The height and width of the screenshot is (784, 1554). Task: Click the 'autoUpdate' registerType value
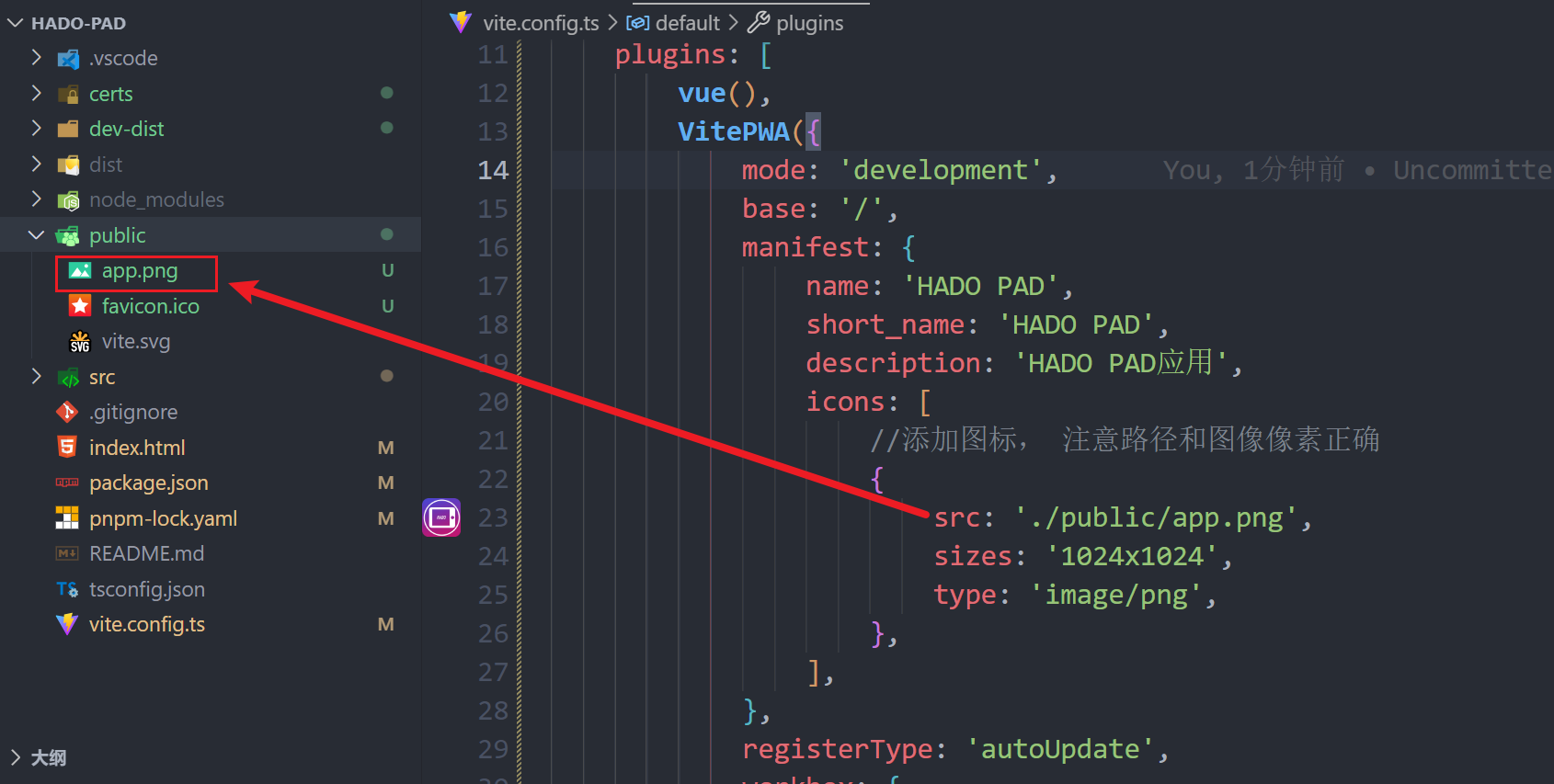(1060, 749)
